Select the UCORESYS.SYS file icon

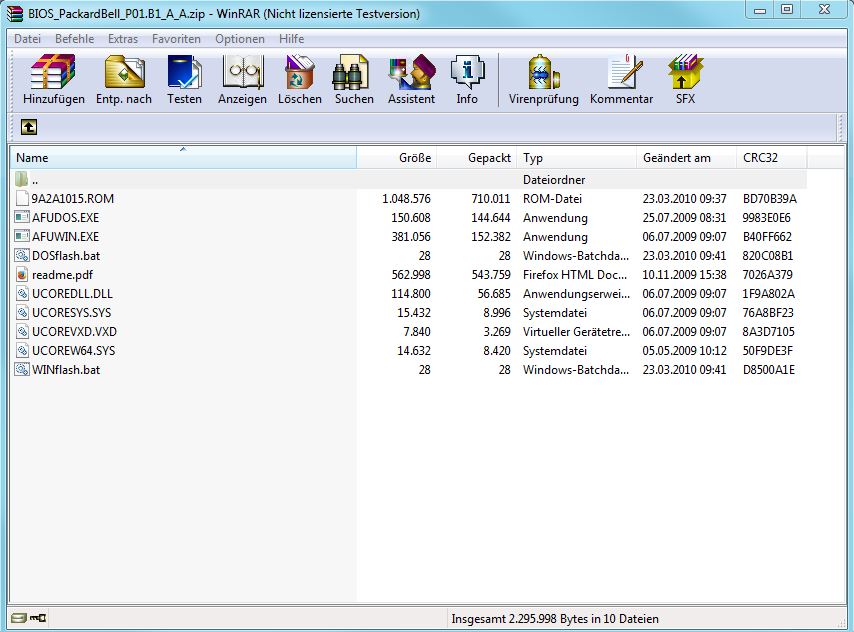click(x=22, y=313)
